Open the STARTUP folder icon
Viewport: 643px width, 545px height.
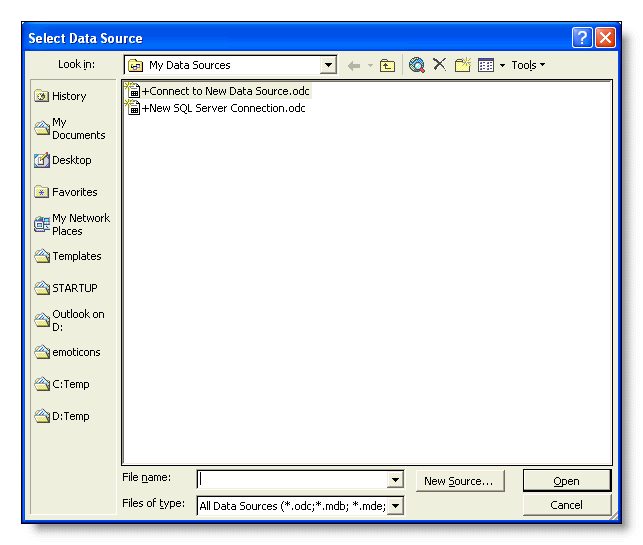tap(42, 288)
